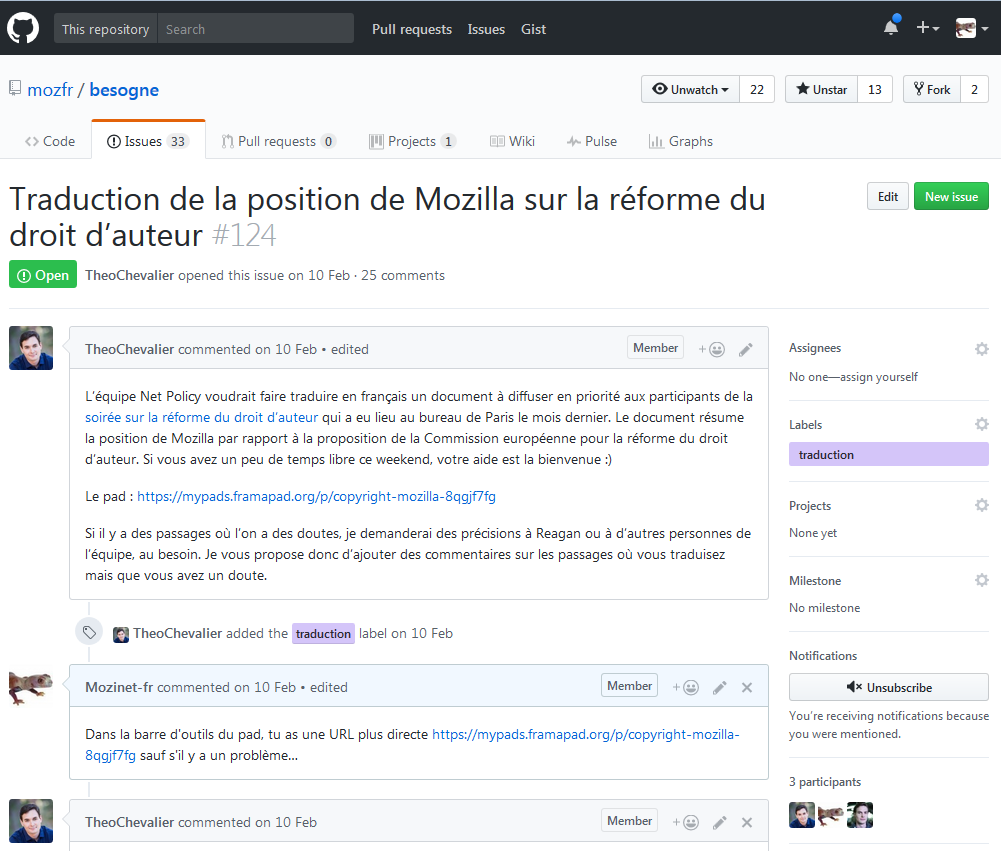1001x851 pixels.
Task: Add reaction to last TheoChevalier comment
Action: (686, 822)
